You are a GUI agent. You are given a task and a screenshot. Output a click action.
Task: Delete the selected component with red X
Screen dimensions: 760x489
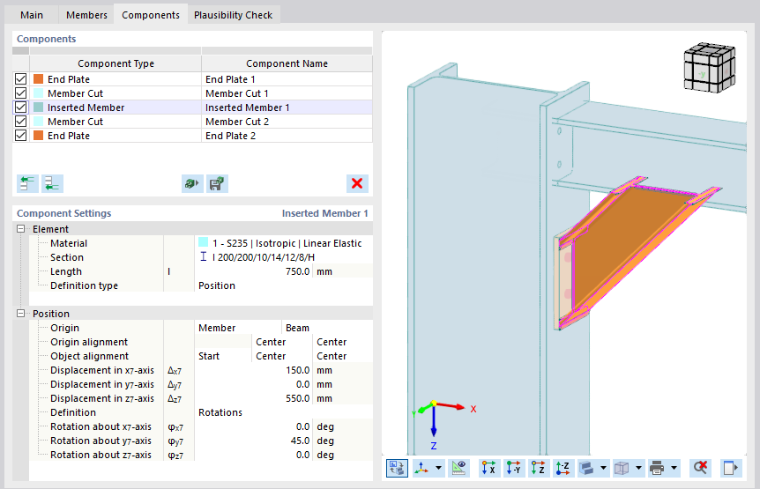coord(357,184)
